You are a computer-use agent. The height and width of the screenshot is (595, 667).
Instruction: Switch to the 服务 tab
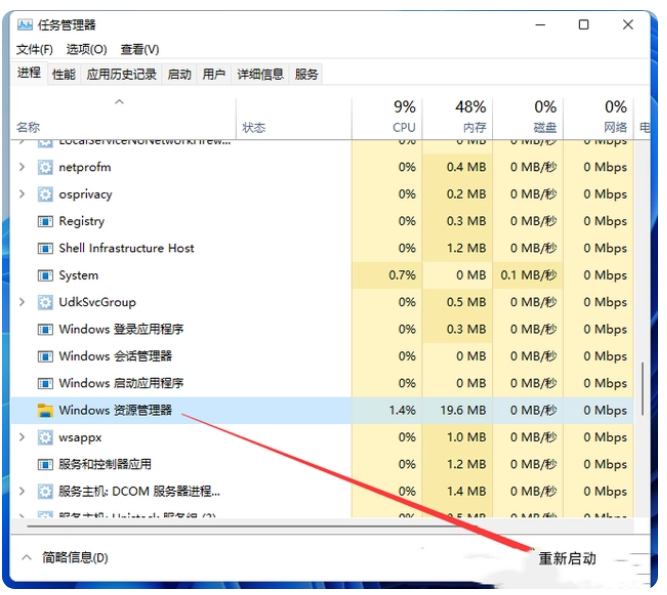tap(306, 74)
